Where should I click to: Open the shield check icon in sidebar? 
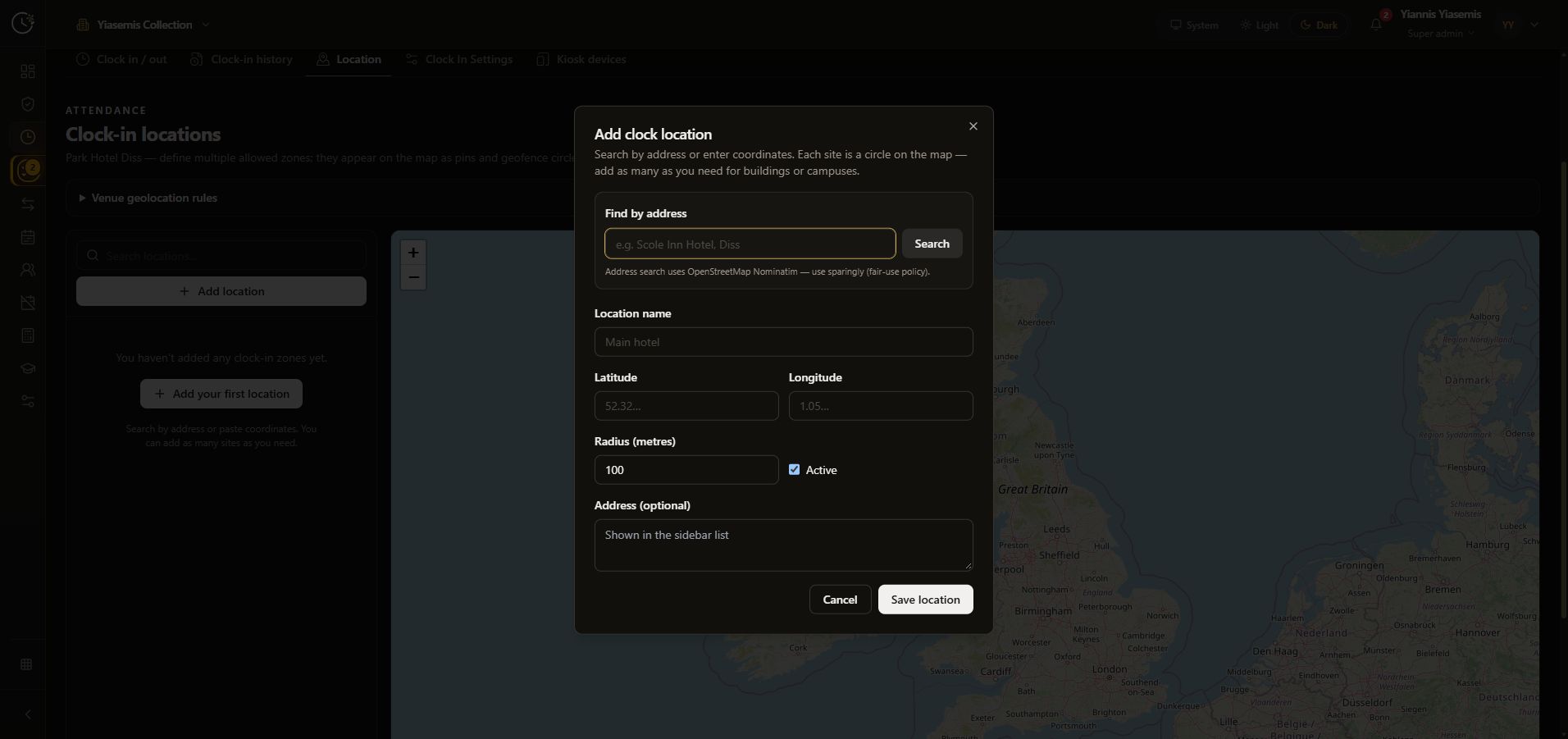(28, 104)
